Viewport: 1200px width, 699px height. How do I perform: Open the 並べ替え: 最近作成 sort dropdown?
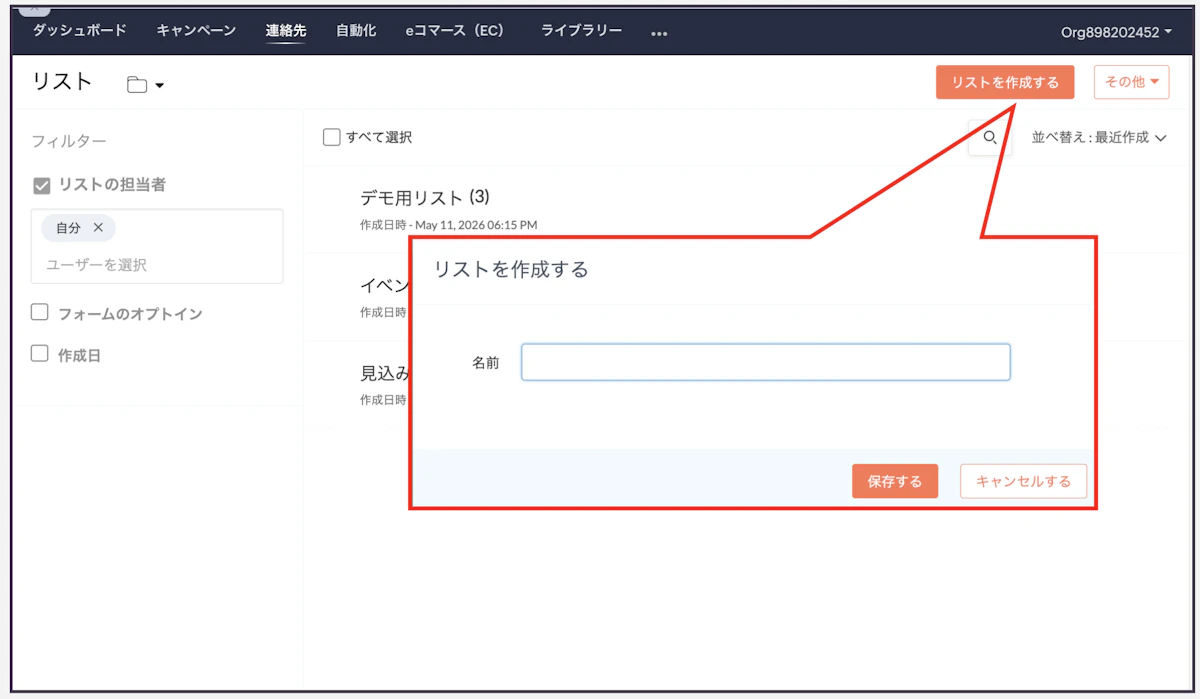pyautogui.click(x=1099, y=138)
